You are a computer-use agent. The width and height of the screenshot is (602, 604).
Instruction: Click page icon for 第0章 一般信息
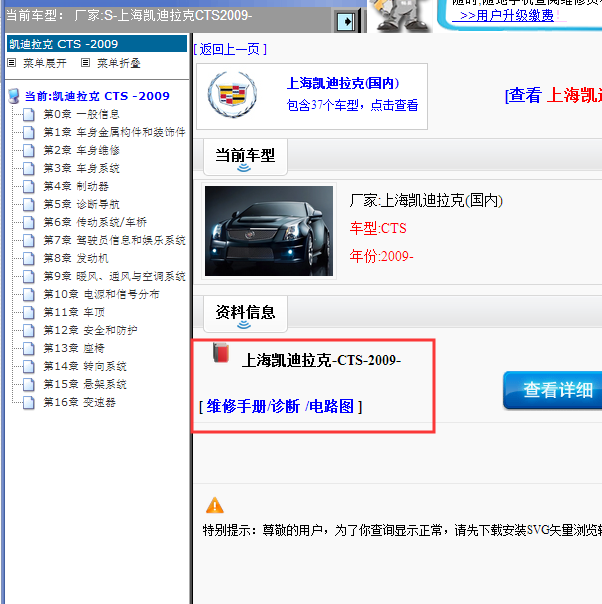tap(29, 114)
